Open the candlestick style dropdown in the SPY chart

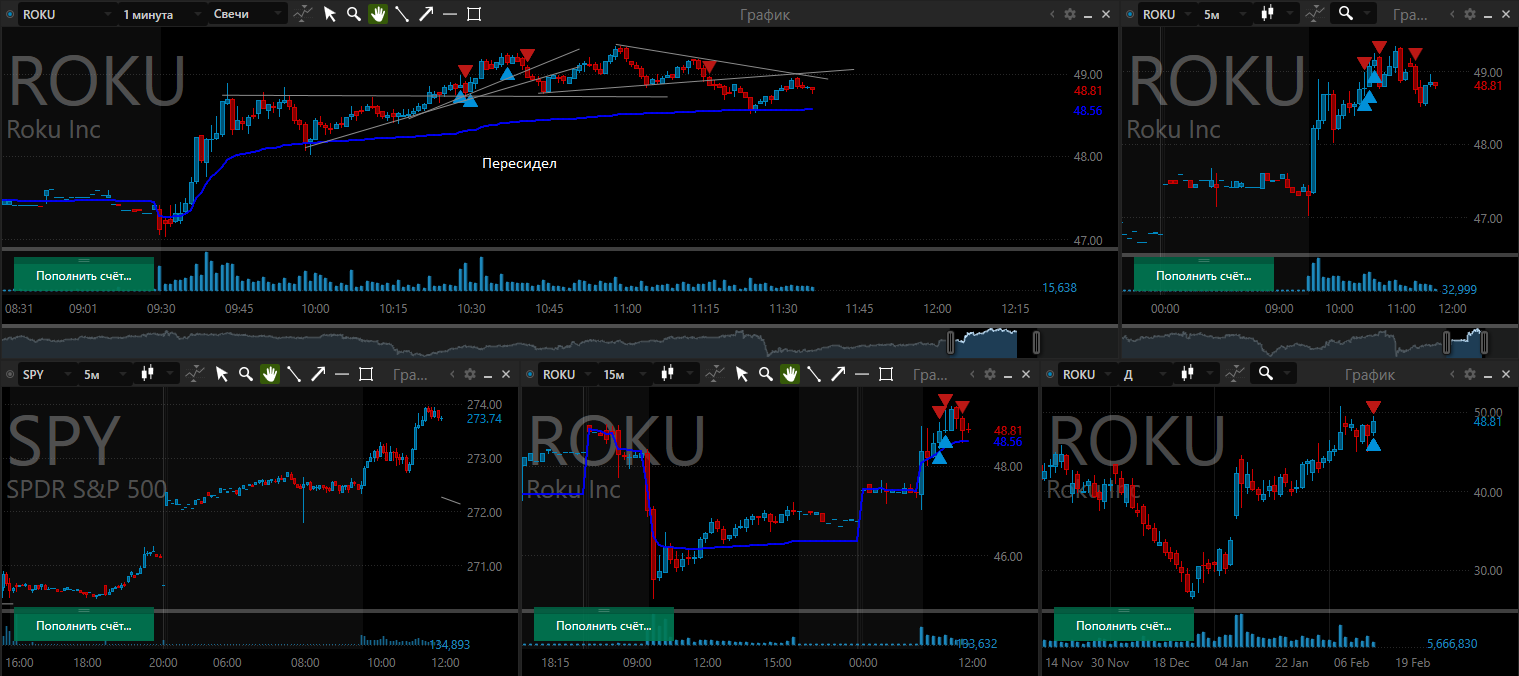[x=157, y=374]
